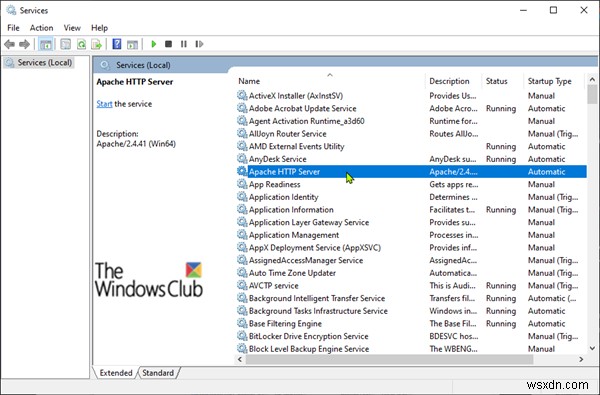
Task: Click the vertical scrollbar down arrow
Action: (592, 348)
